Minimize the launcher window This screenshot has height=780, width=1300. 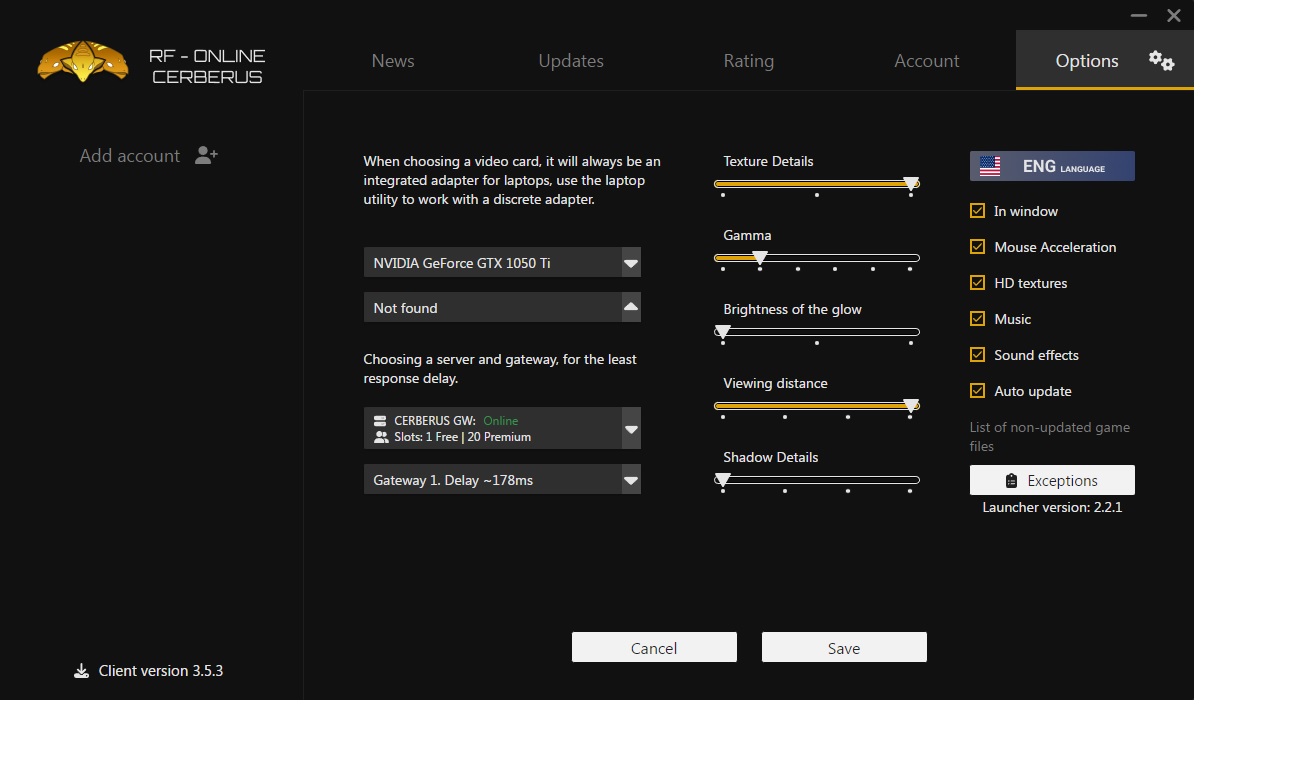1139,16
